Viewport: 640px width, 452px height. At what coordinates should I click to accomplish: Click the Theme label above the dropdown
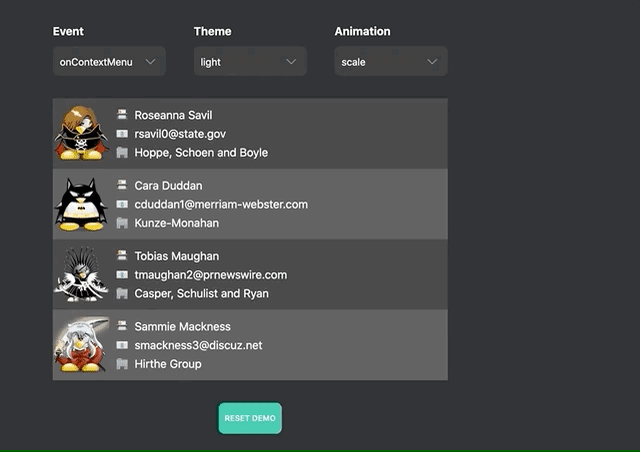(x=212, y=31)
